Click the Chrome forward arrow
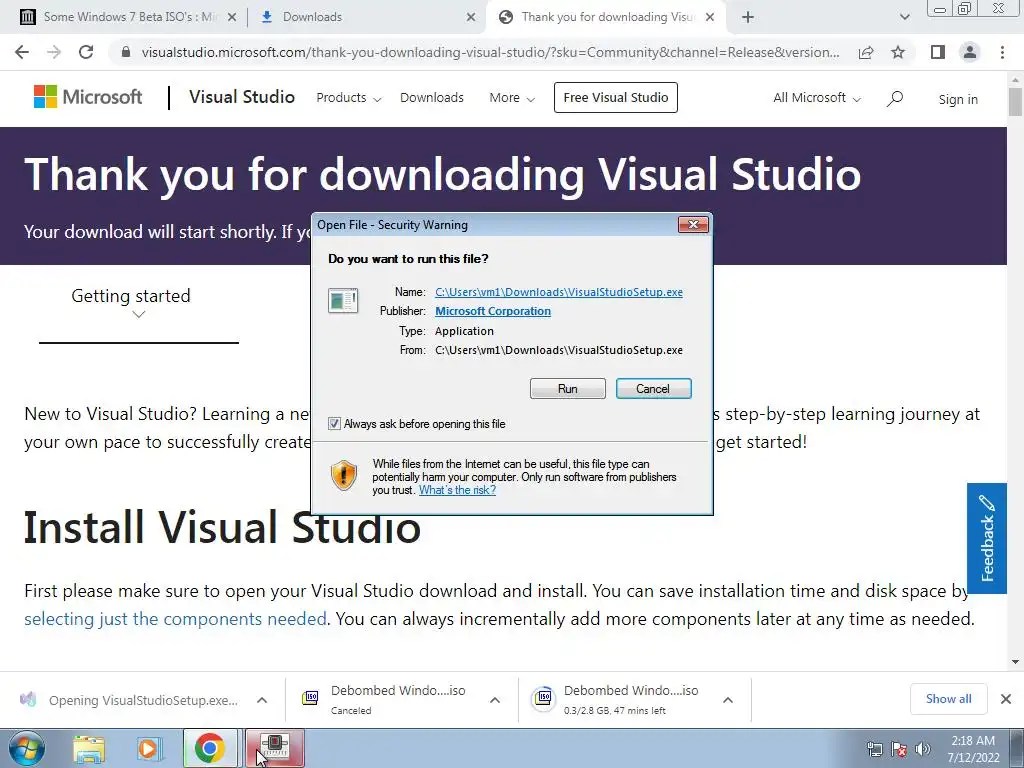The height and width of the screenshot is (768, 1024). 54,52
